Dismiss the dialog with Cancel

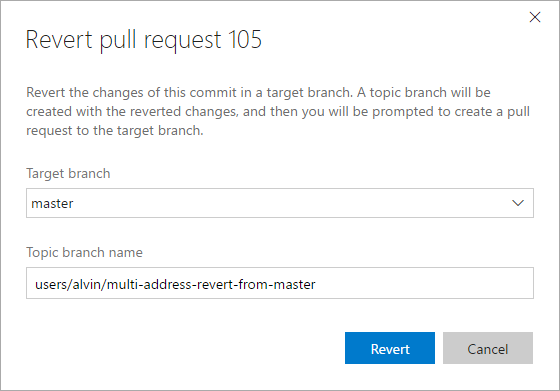point(488,348)
